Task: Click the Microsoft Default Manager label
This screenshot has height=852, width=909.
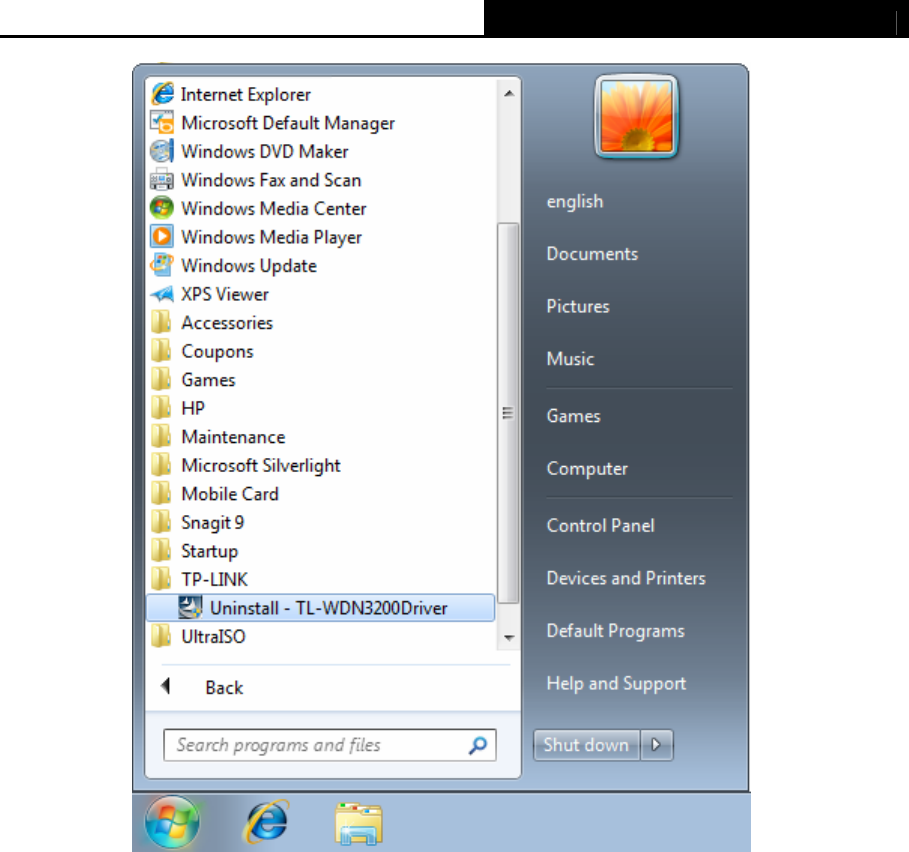Action: coord(288,123)
